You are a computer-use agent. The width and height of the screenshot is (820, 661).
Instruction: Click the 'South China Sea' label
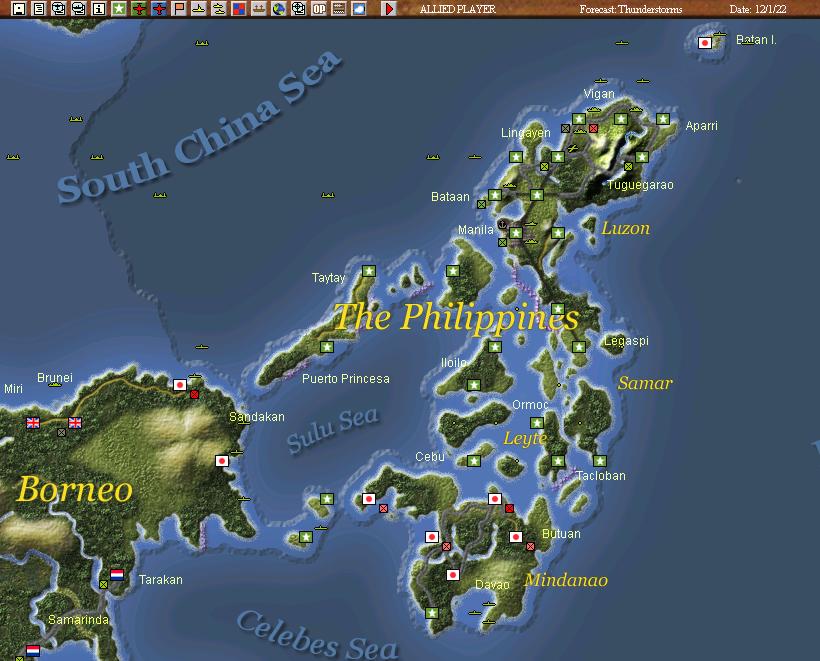pos(200,127)
